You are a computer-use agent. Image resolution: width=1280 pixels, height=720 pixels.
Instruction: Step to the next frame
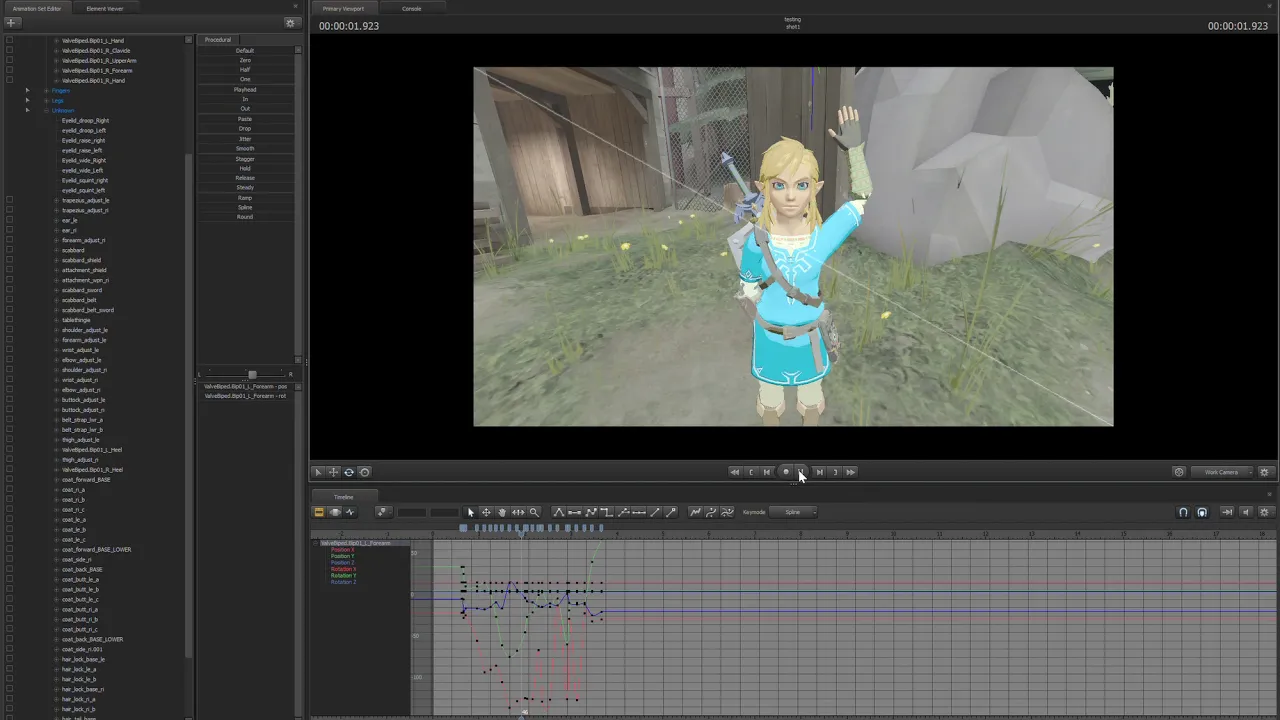click(819, 472)
